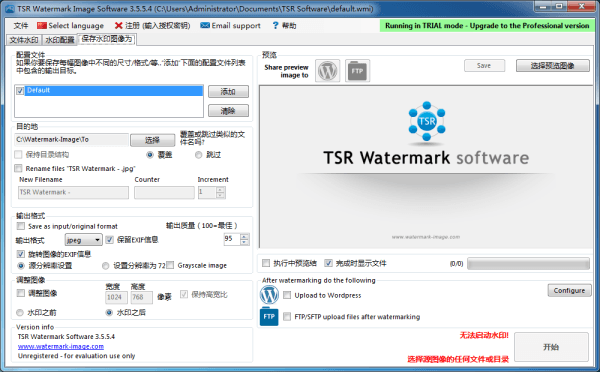Click the question mark help icon
The height and width of the screenshot is (372, 600).
(x=276, y=26)
